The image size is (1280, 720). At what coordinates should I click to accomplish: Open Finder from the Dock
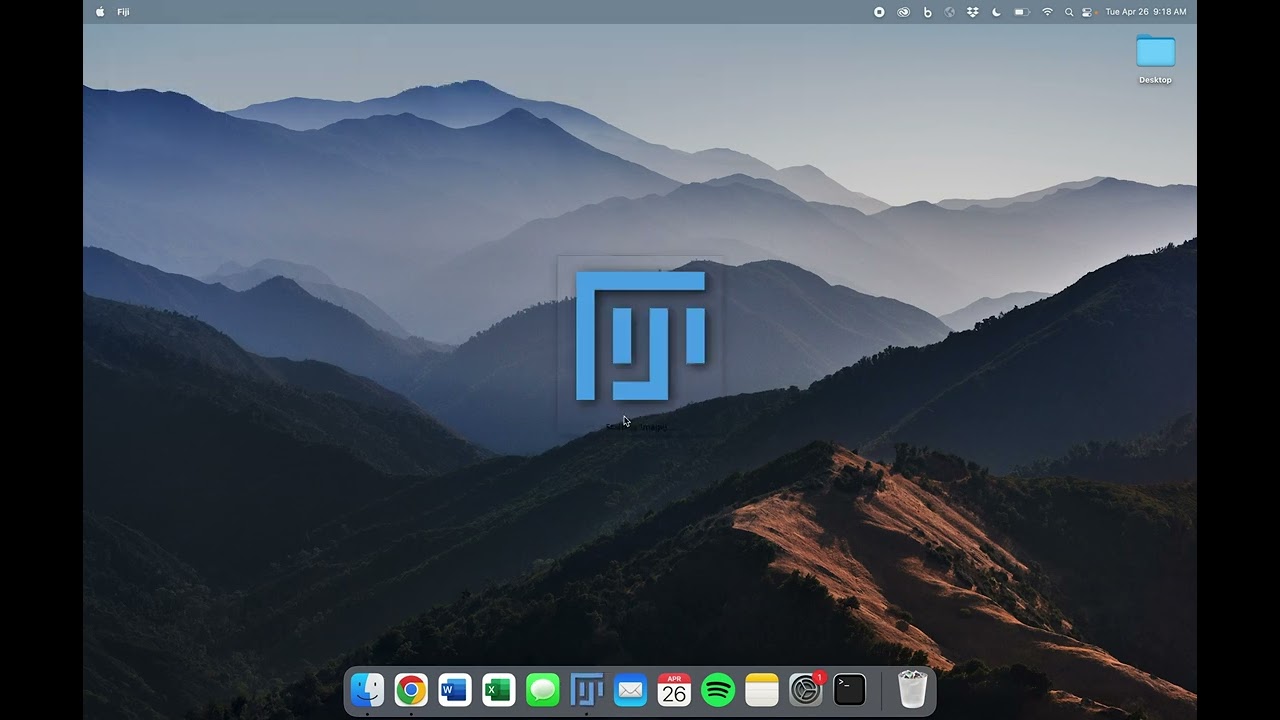(x=367, y=690)
